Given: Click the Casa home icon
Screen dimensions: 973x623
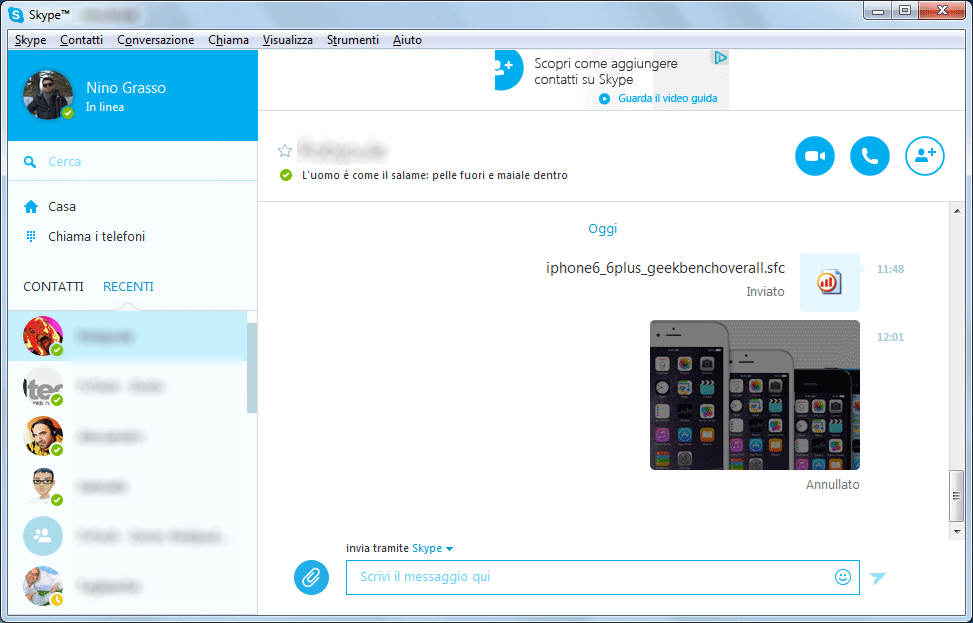Looking at the screenshot, I should (31, 207).
